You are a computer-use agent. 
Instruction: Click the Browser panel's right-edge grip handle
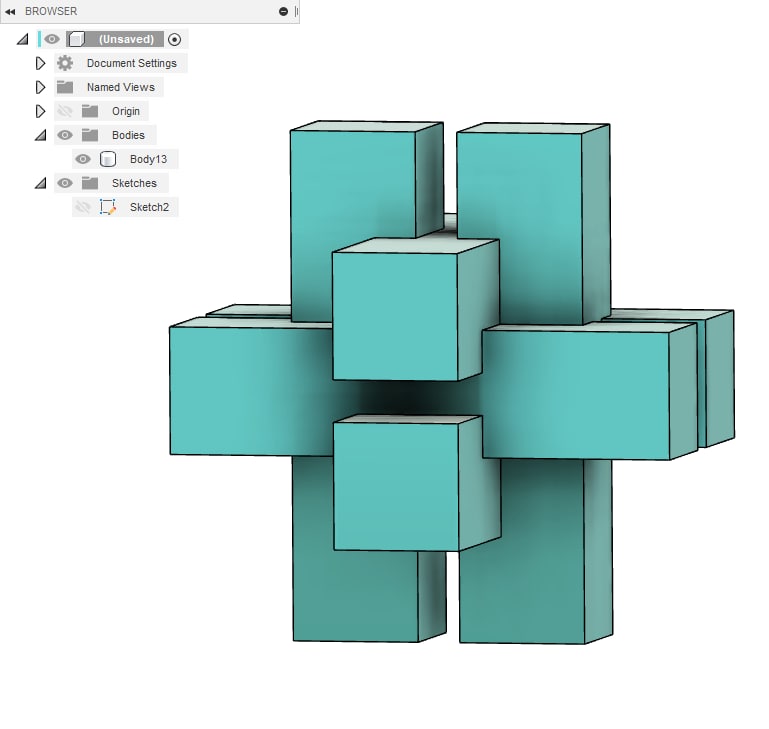tap(296, 11)
